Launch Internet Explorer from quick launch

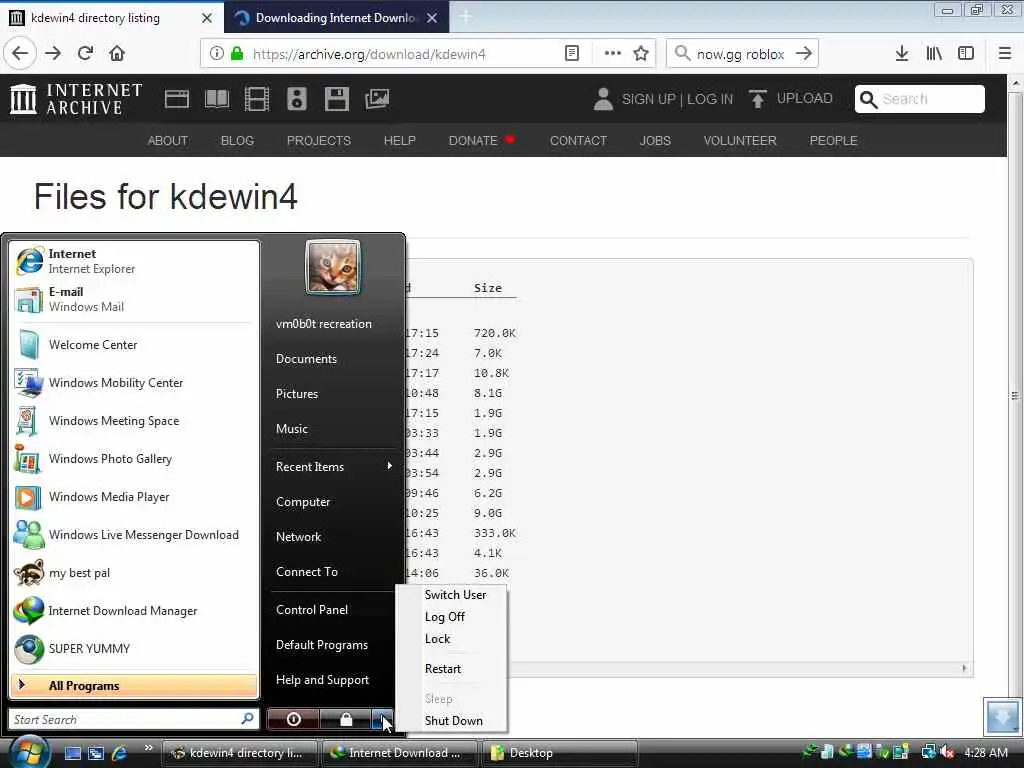click(x=120, y=753)
